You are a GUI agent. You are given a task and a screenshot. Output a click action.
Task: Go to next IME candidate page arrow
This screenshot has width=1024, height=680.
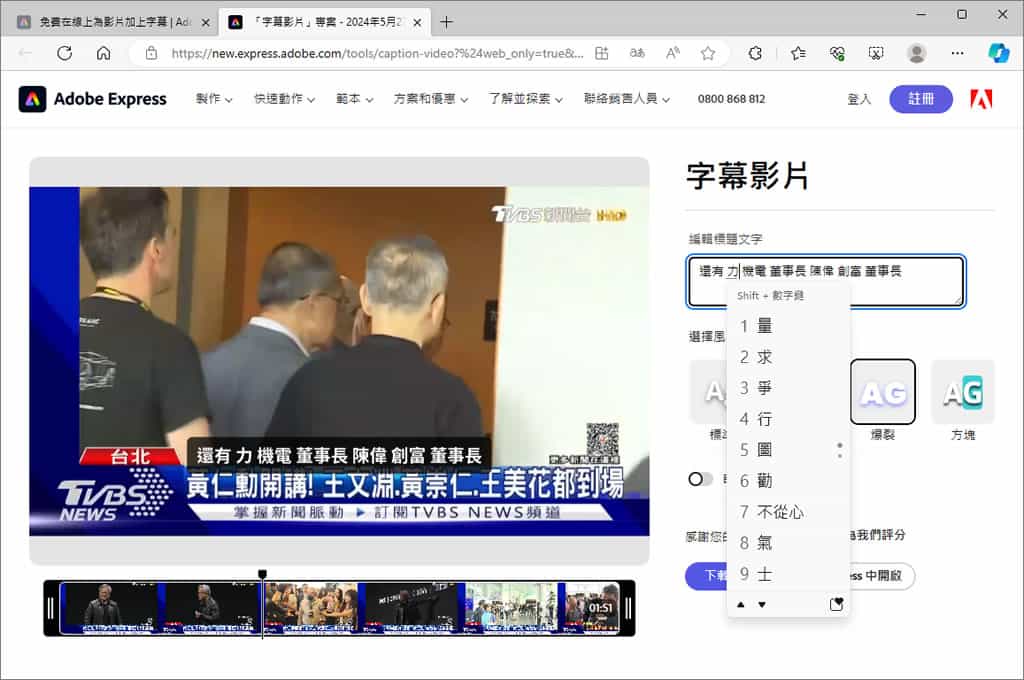[x=762, y=605]
